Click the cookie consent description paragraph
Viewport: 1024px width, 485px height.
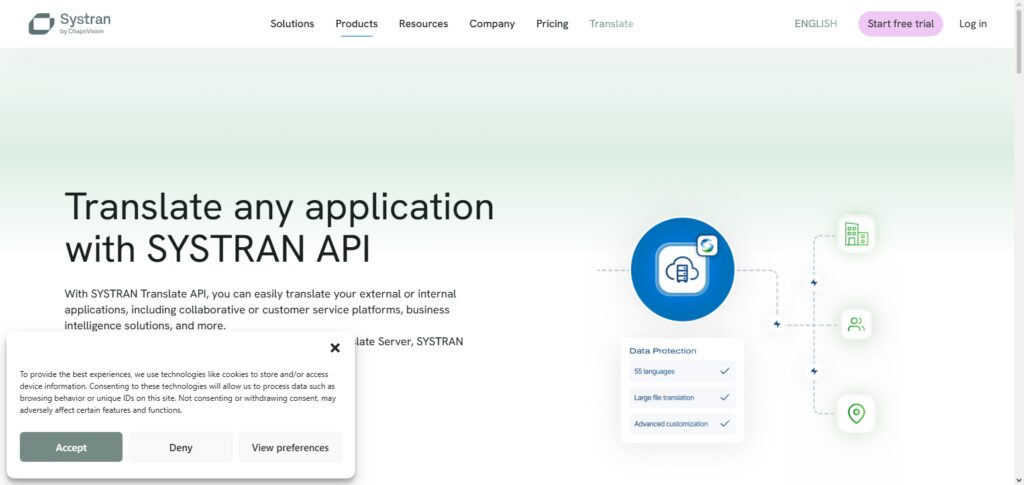(178, 392)
